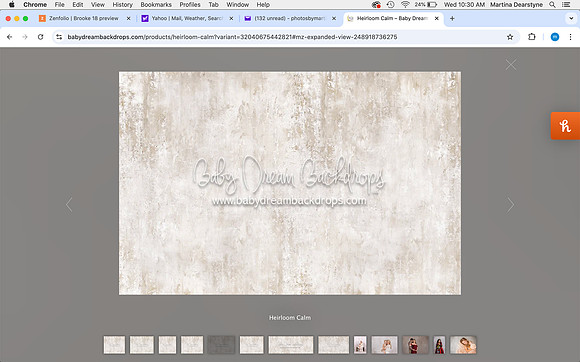Screen dimensions: 580x362
Task: Open Spotlight search magnifier
Action: pos(552,4)
